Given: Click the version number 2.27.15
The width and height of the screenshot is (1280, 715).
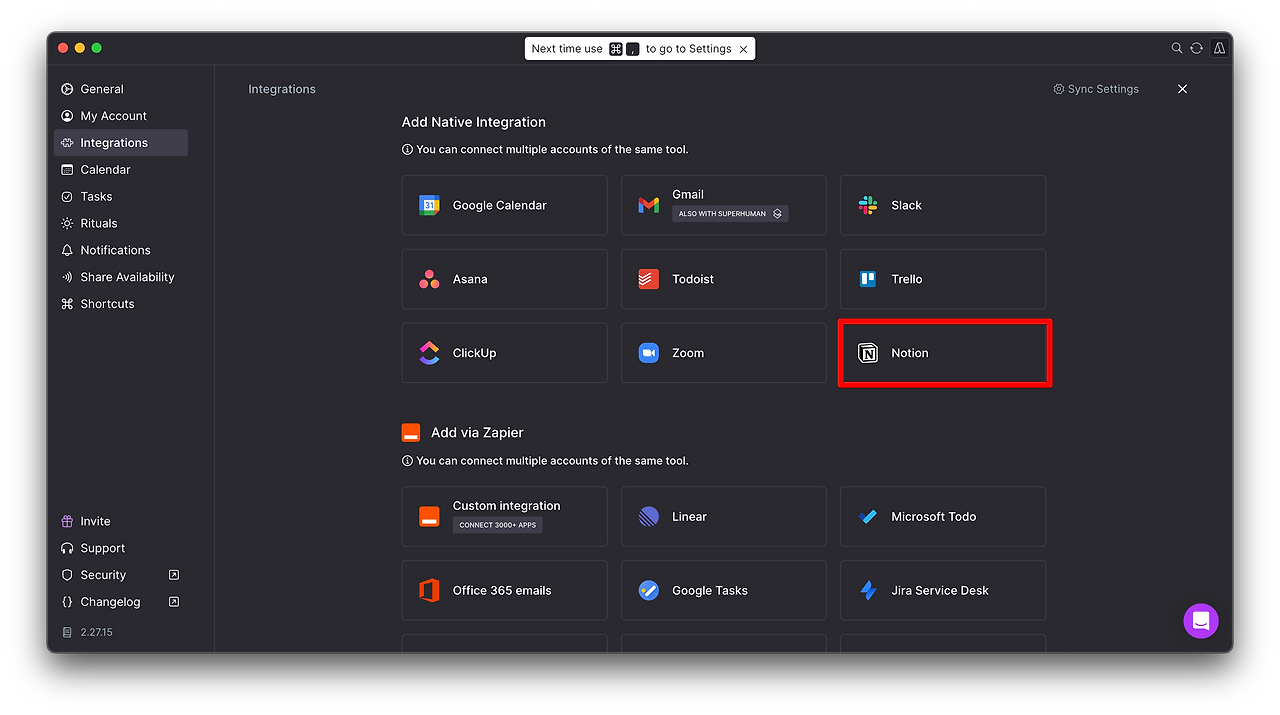Looking at the screenshot, I should coord(96,632).
